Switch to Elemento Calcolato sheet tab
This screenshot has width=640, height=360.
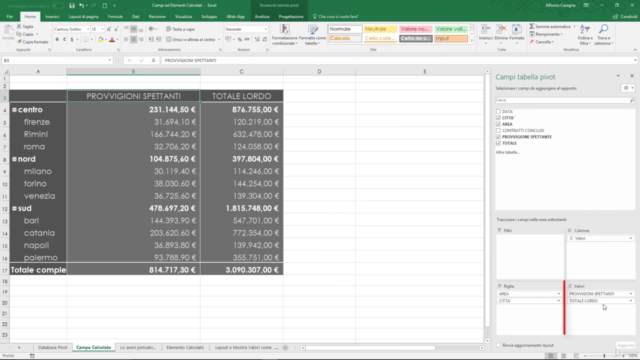pos(185,348)
